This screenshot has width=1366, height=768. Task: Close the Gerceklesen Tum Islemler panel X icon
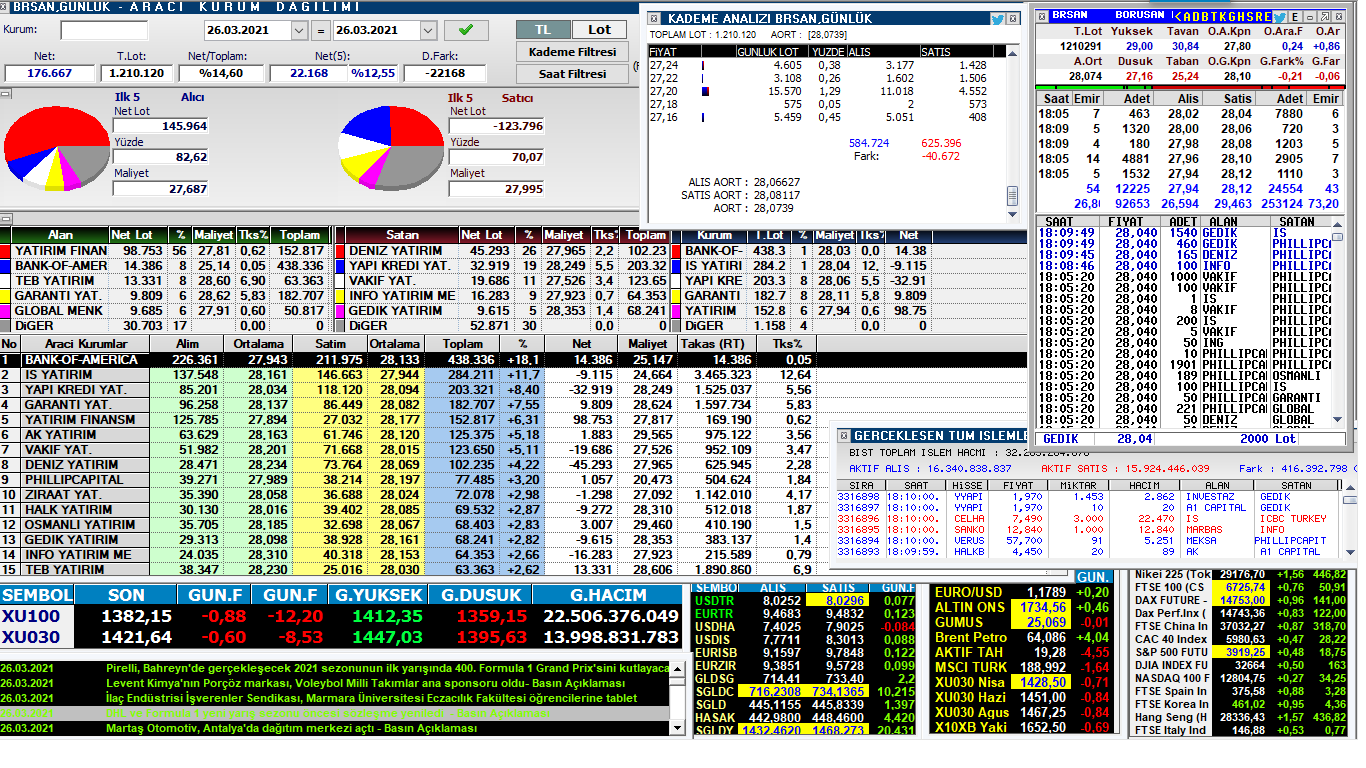844,436
